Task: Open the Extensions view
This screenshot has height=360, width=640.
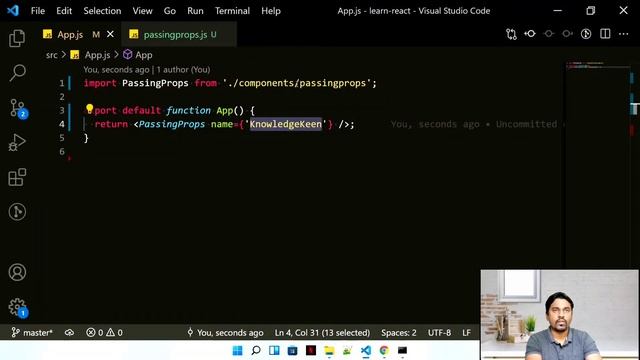Action: coord(17,177)
